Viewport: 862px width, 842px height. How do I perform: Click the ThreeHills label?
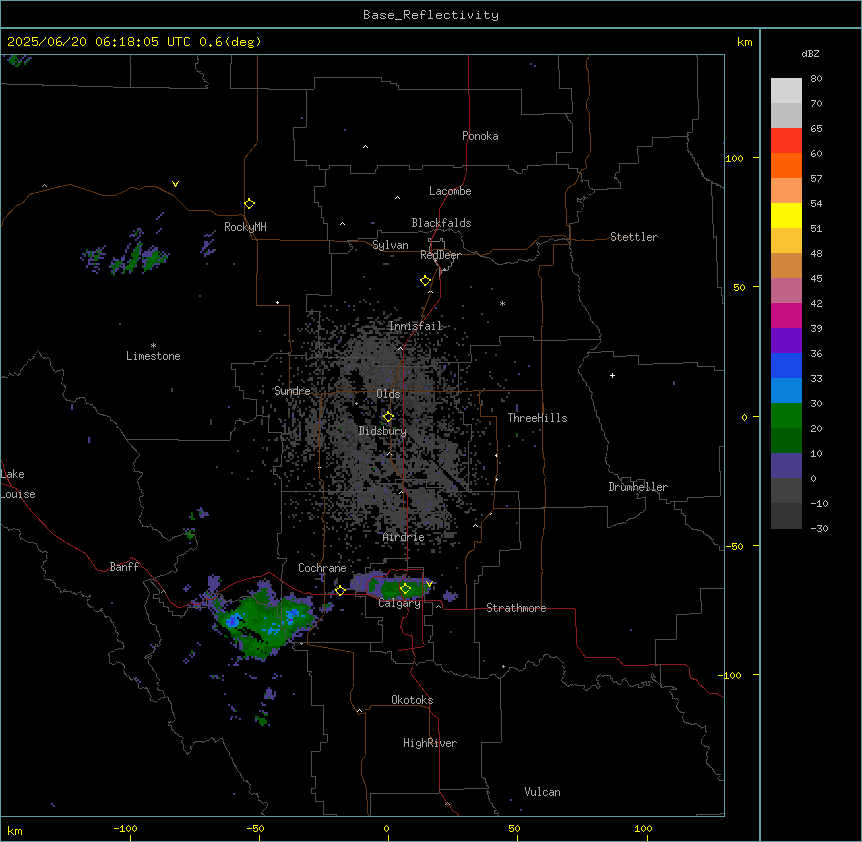(x=537, y=418)
